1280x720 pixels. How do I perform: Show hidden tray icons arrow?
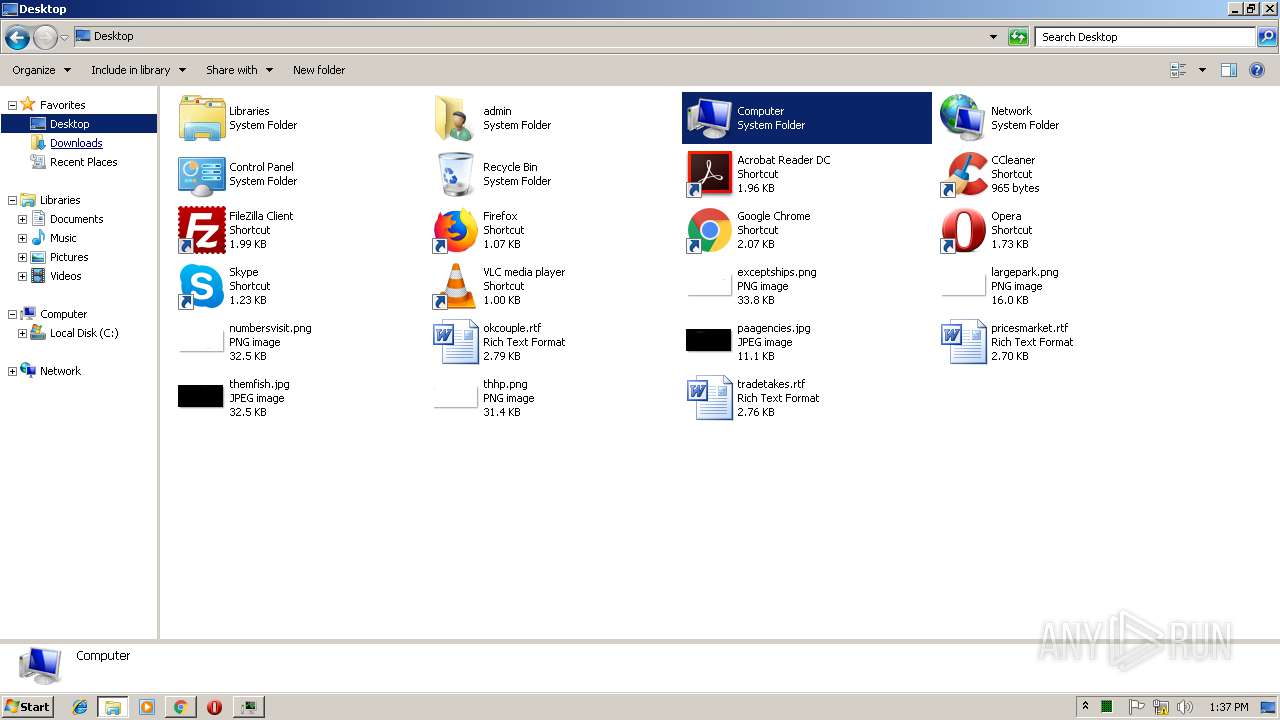(x=1085, y=706)
